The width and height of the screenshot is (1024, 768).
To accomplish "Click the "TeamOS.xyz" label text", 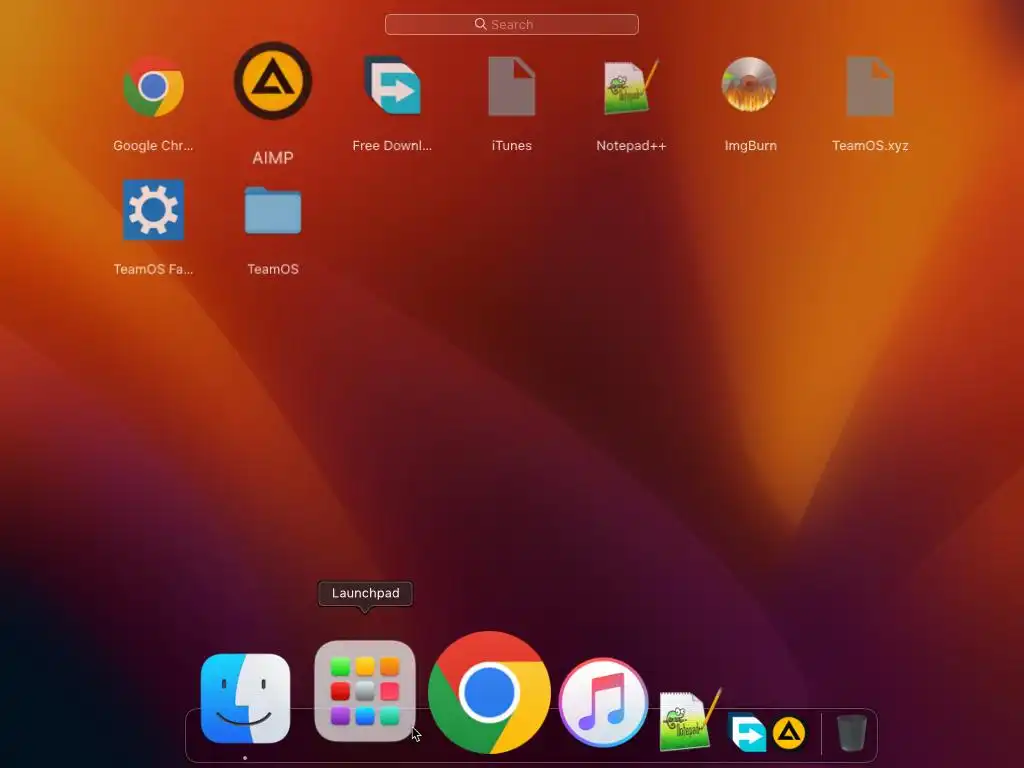I will click(x=870, y=146).
